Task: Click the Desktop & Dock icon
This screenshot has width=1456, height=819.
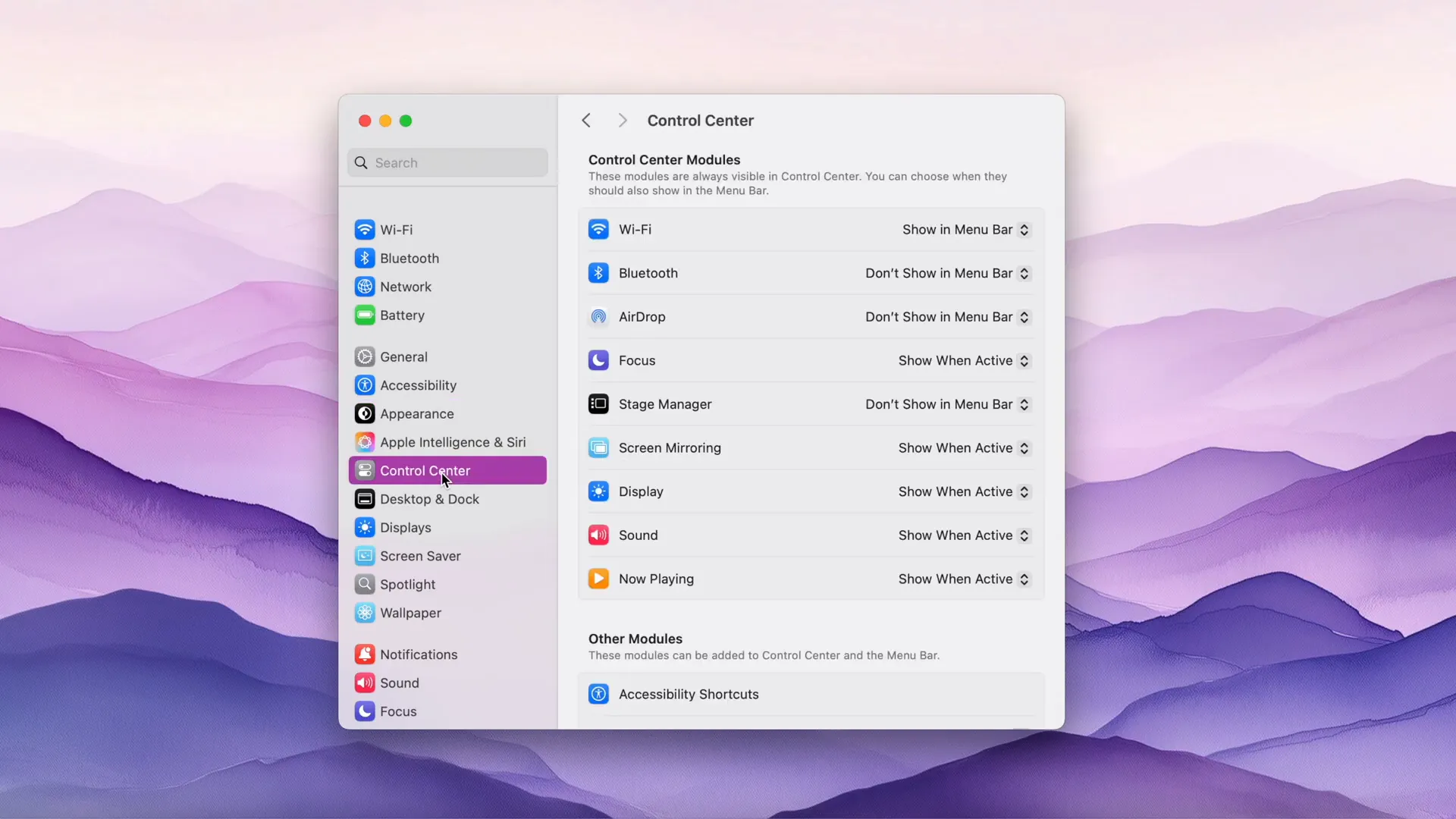Action: [365, 499]
